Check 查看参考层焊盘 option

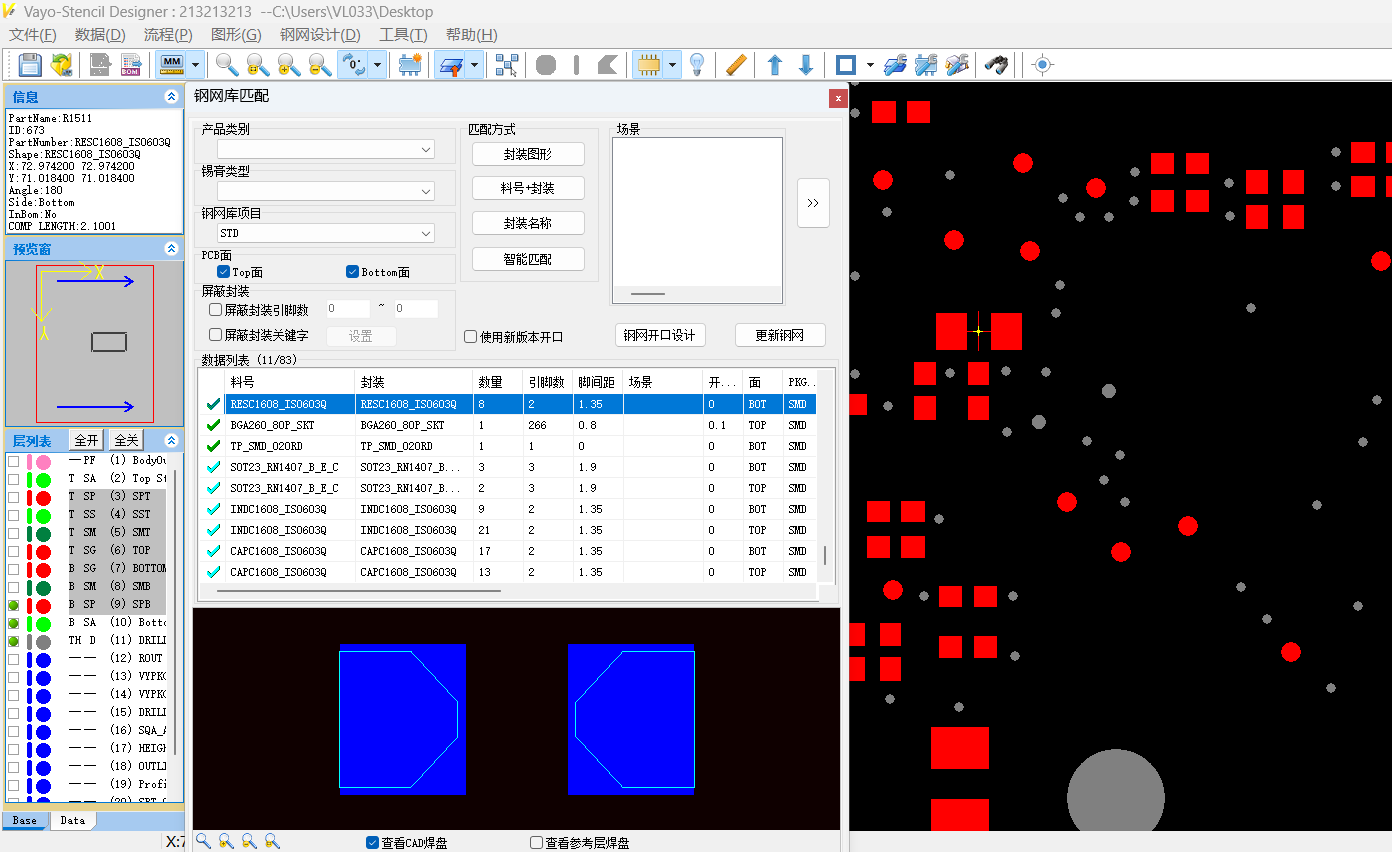537,843
